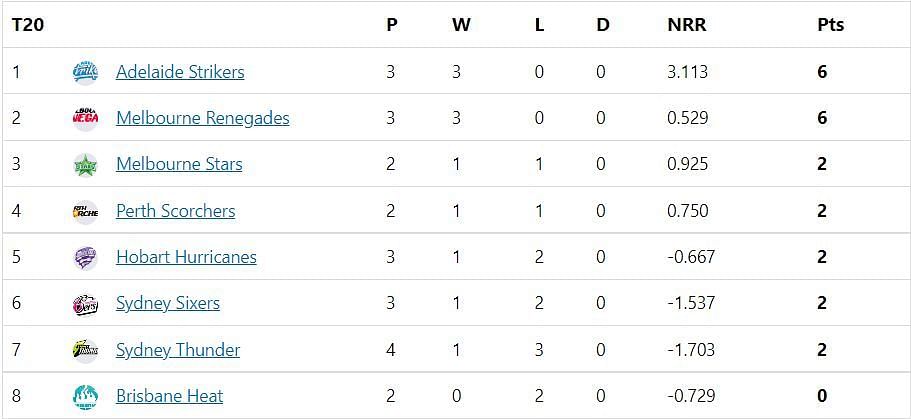Click the W wins column header
This screenshot has height=419, width=911.
pyautogui.click(x=461, y=26)
